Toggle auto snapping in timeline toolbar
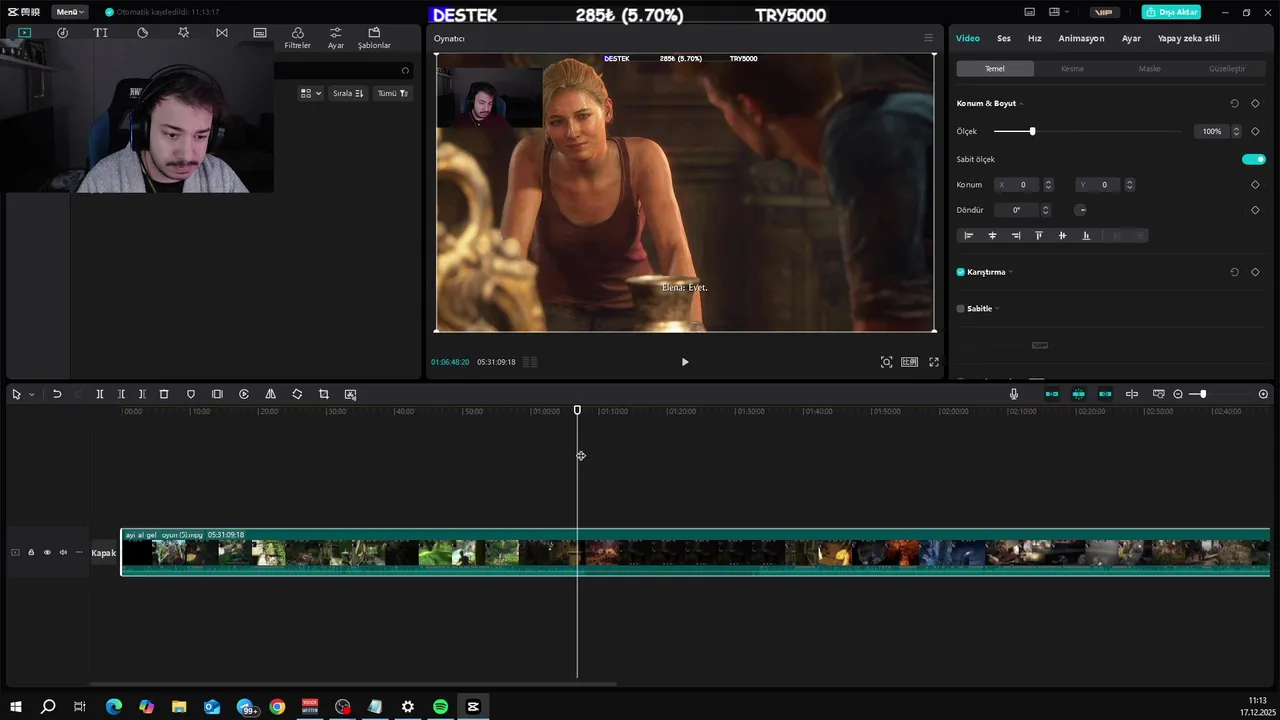 coord(1079,394)
